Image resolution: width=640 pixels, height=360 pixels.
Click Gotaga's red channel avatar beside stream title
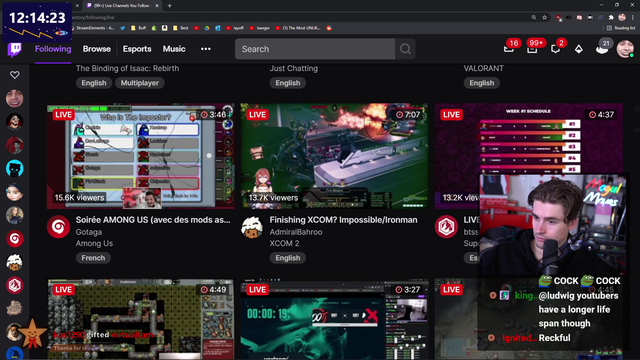pos(58,227)
